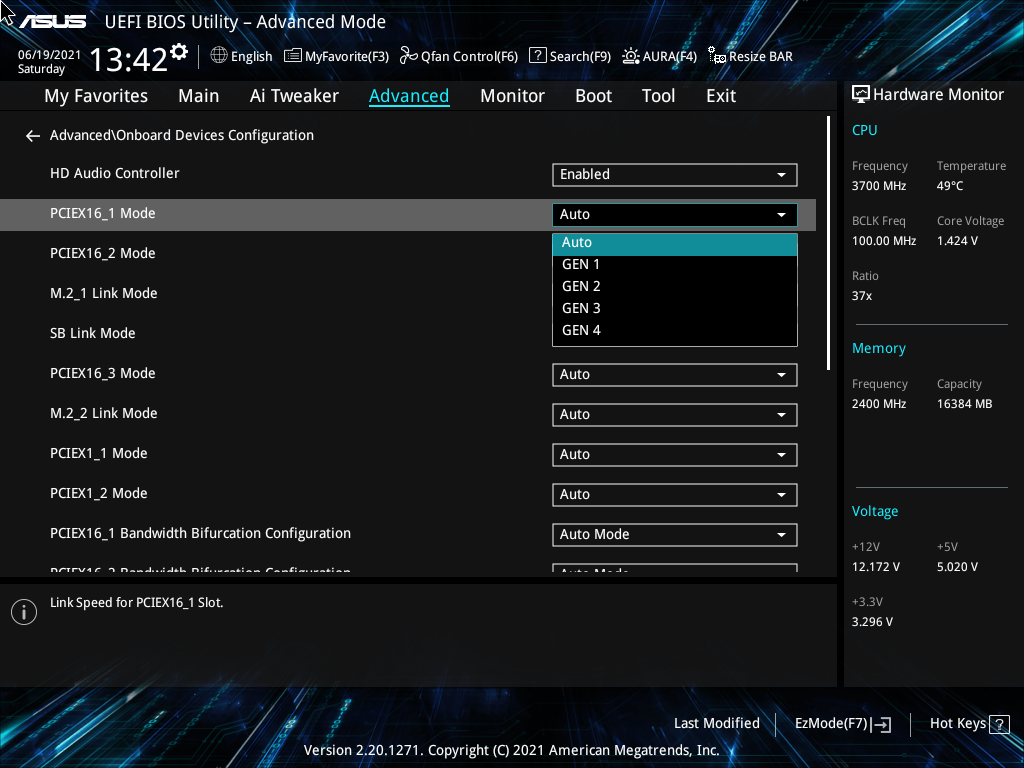This screenshot has height=768, width=1024.
Task: Open Qfan Control from the top toolbar
Action: coord(458,56)
